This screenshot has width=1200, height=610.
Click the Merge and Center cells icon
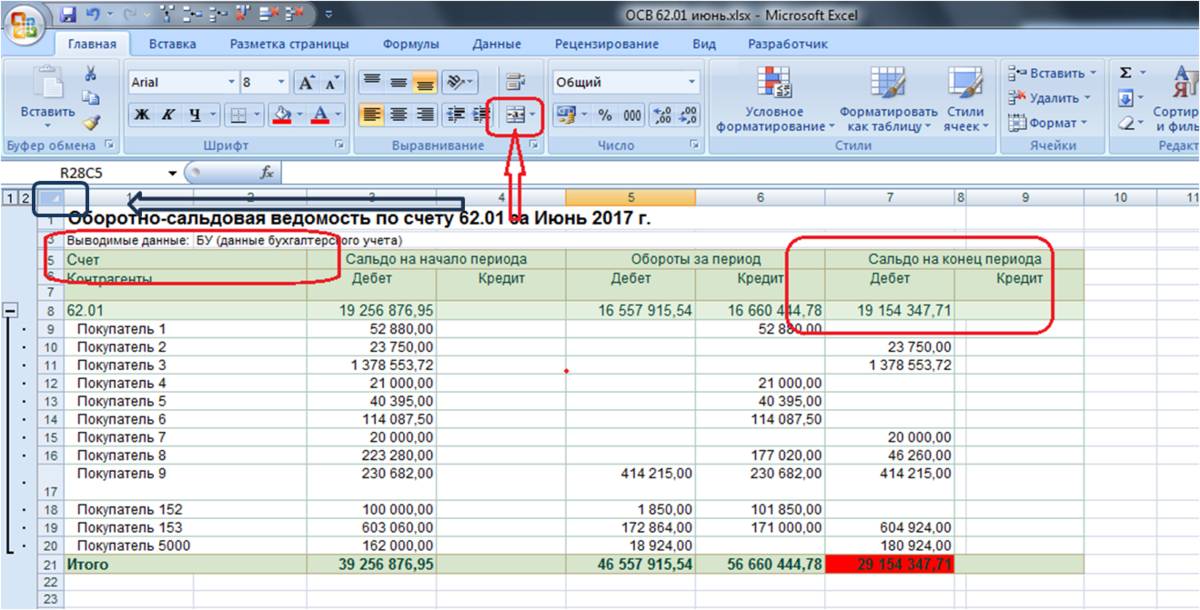click(514, 115)
